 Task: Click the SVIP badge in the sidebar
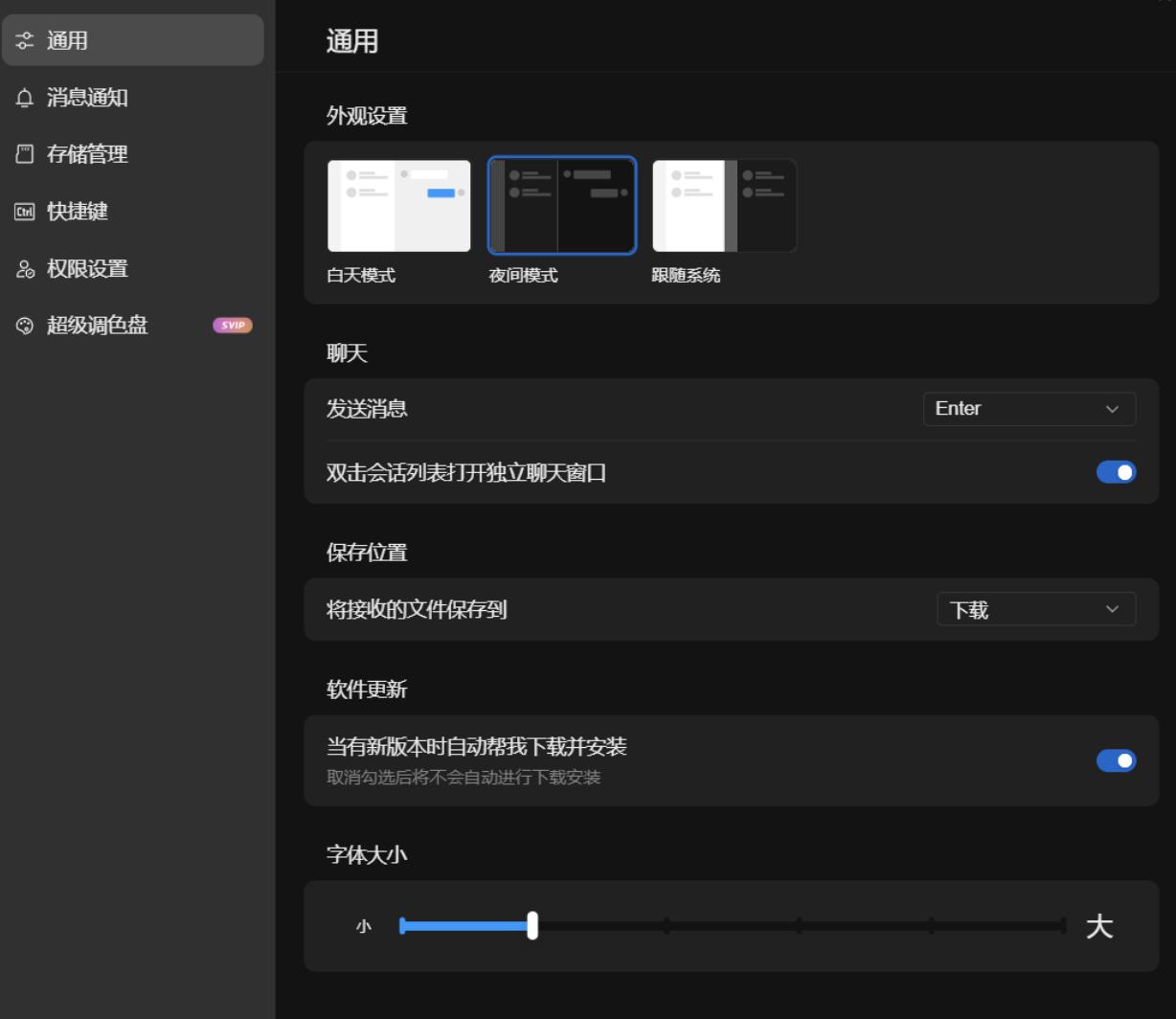(x=233, y=326)
